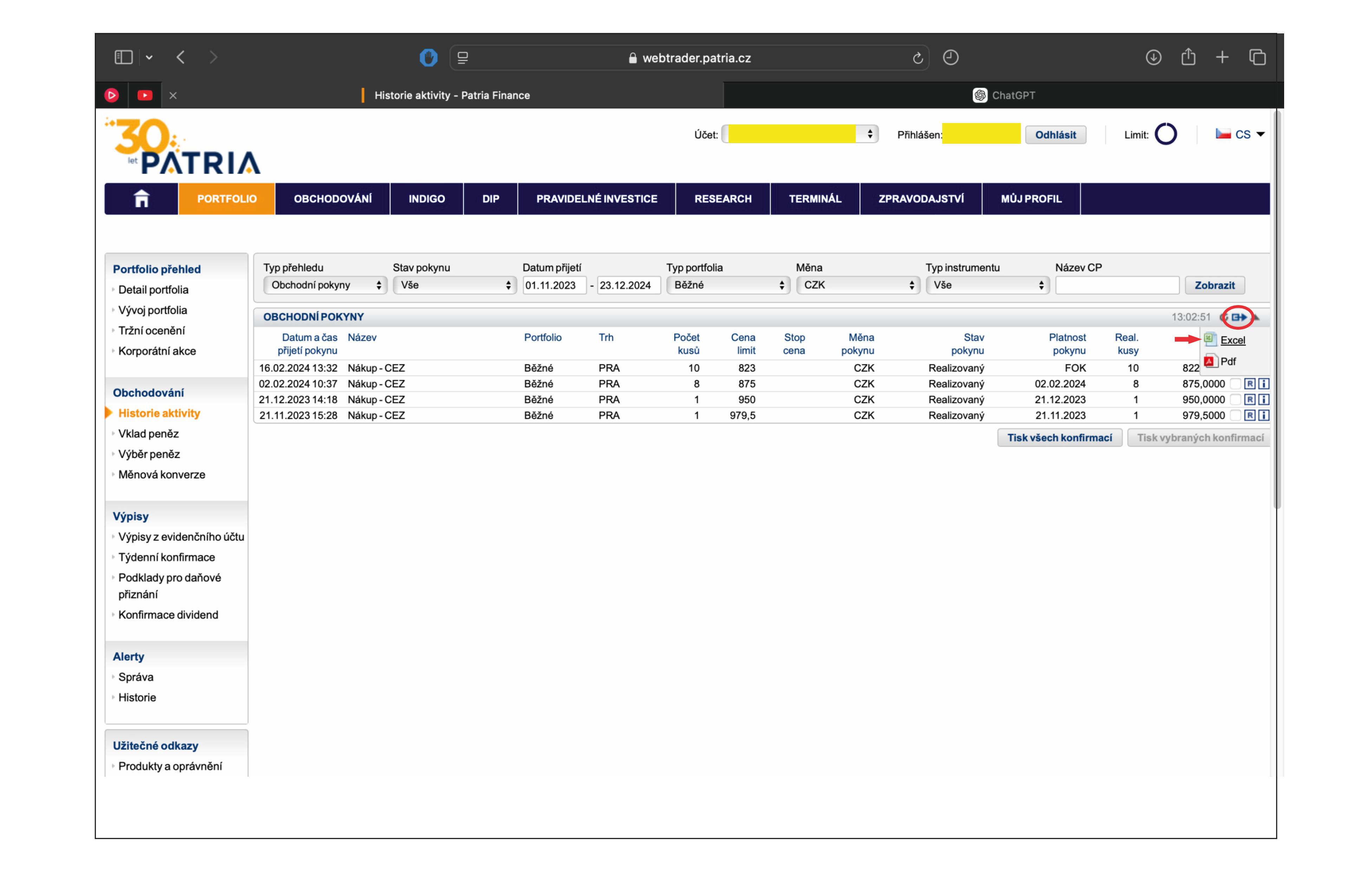
Task: Click the Název CP input field
Action: click(1117, 285)
